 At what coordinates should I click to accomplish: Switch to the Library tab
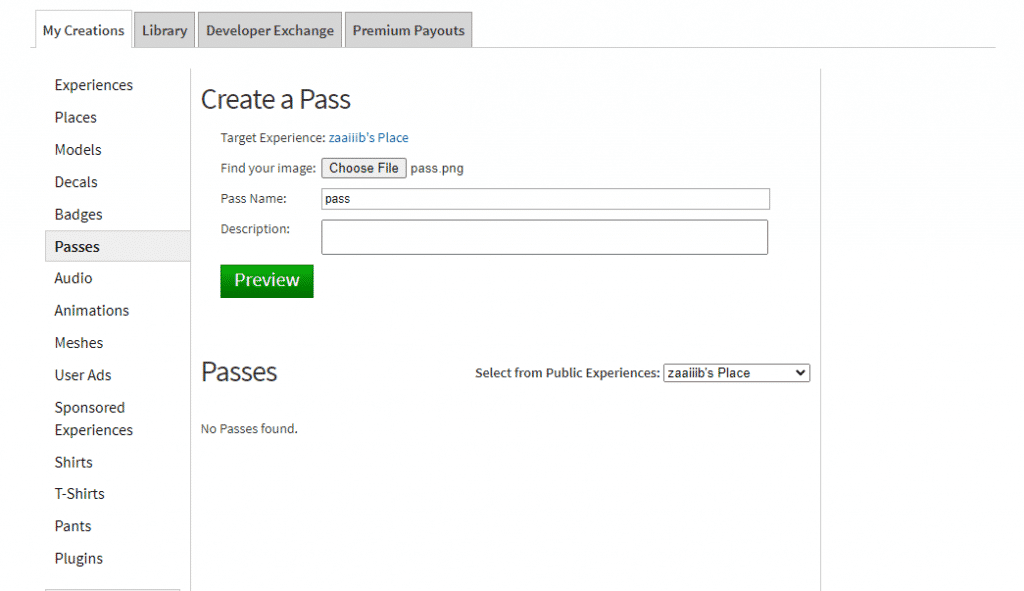click(x=163, y=29)
